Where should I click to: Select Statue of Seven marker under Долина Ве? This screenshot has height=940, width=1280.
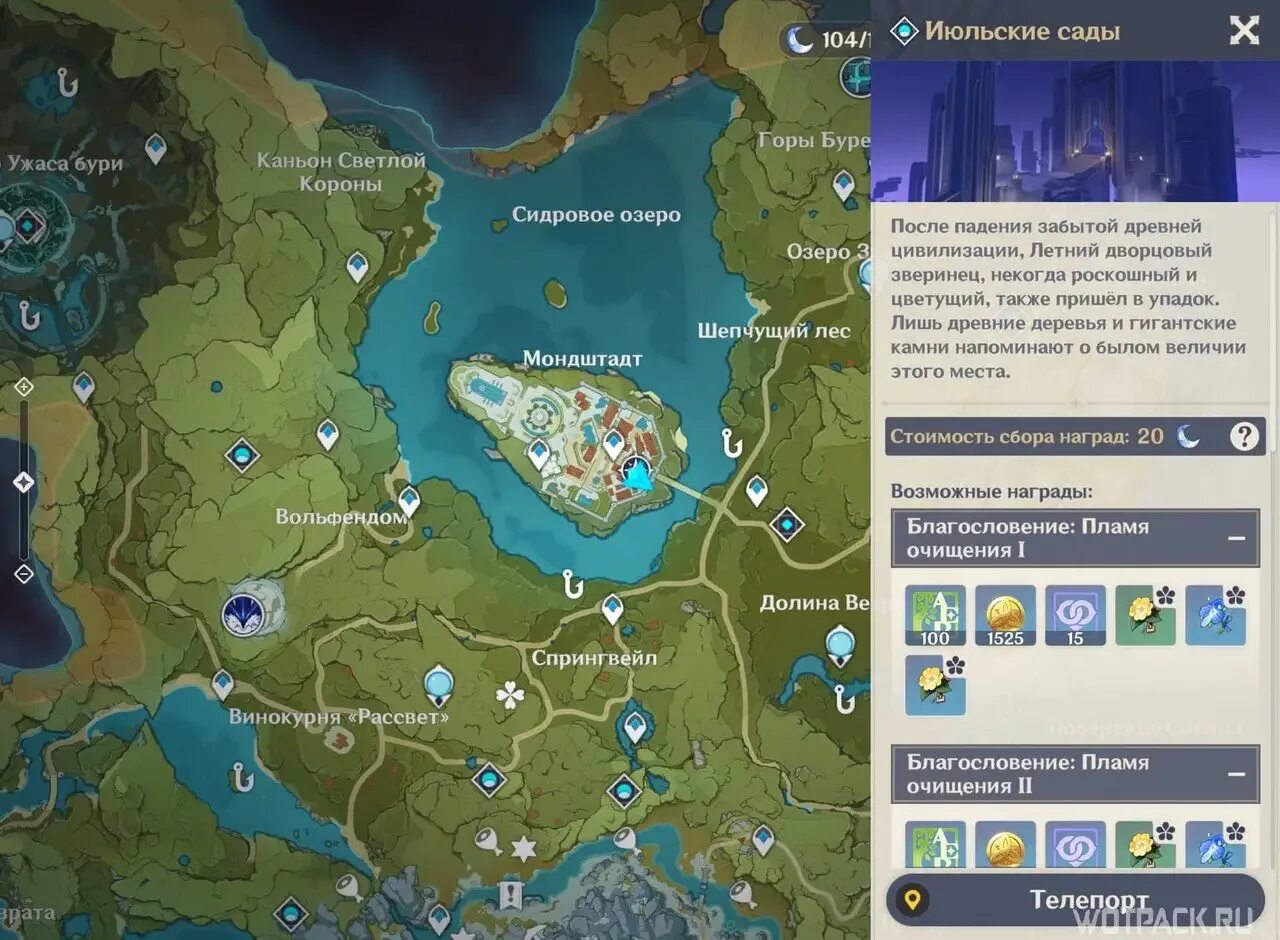pyautogui.click(x=840, y=644)
